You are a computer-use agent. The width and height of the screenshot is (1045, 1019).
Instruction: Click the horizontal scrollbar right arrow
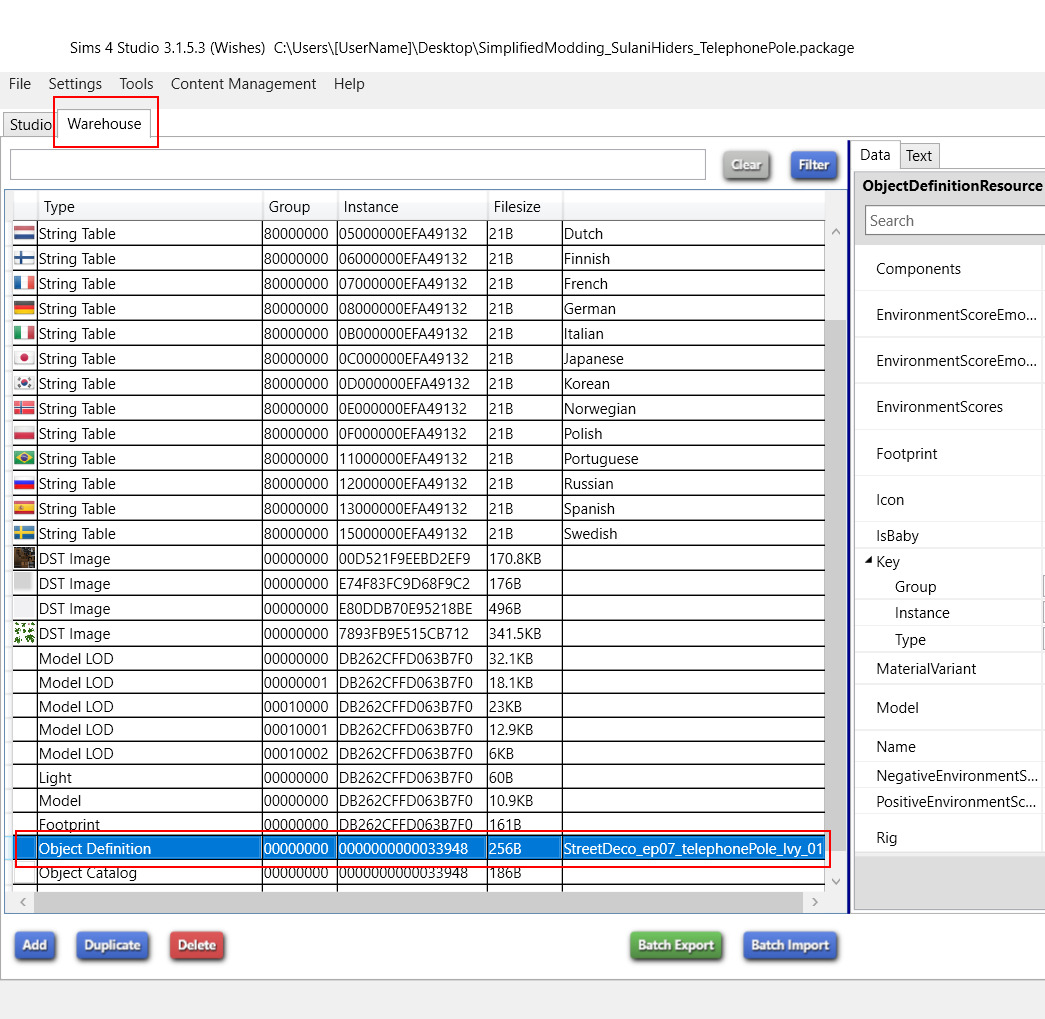[x=815, y=902]
